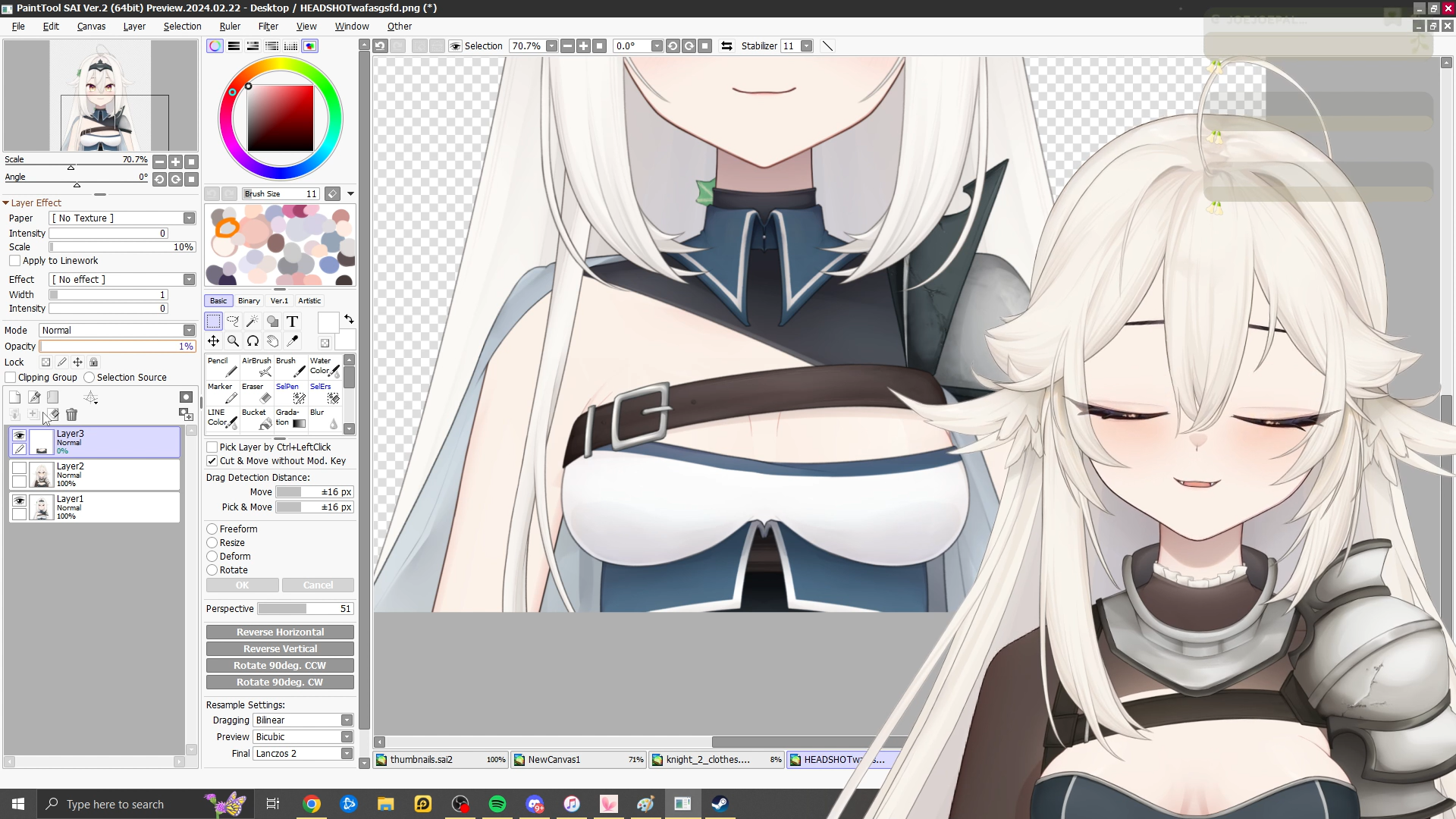This screenshot has width=1456, height=819.
Task: Check Apply to Linework
Action: click(x=14, y=261)
